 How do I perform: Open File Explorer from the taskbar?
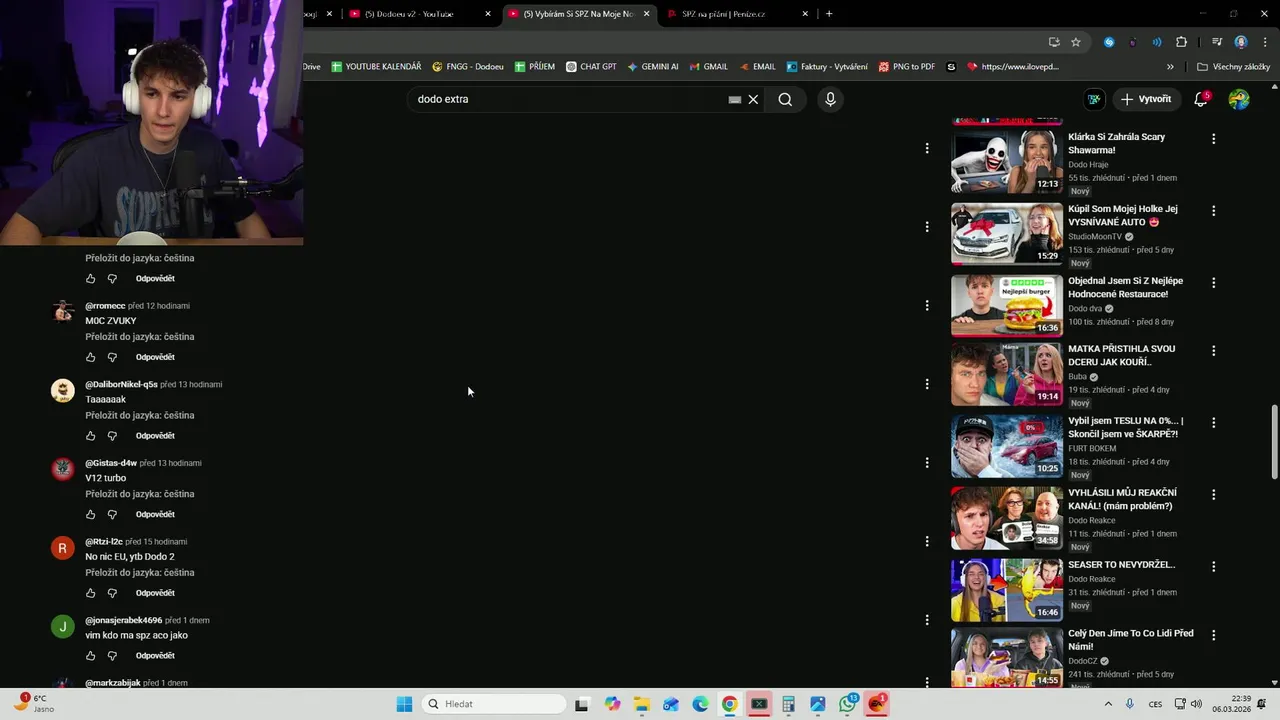[642, 704]
